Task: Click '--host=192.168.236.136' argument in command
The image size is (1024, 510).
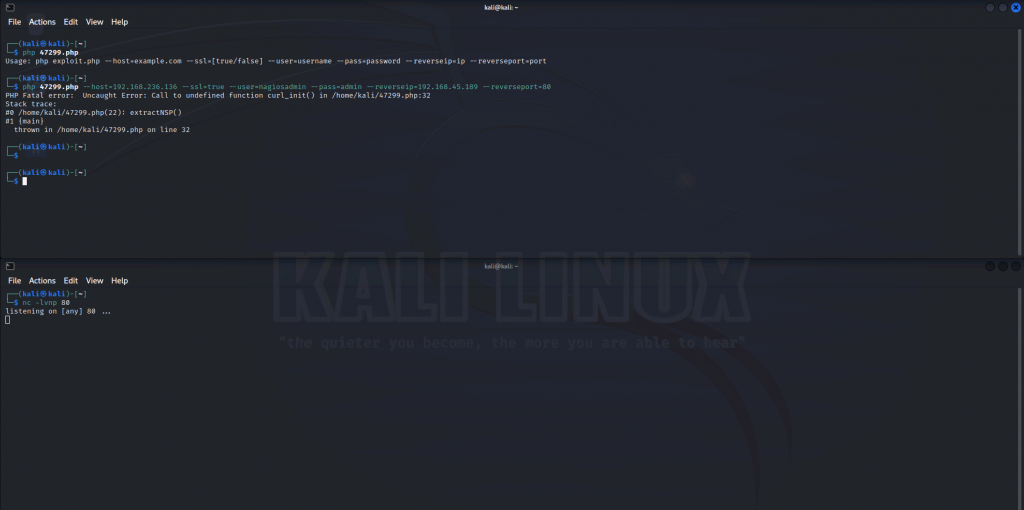Action: click(130, 87)
